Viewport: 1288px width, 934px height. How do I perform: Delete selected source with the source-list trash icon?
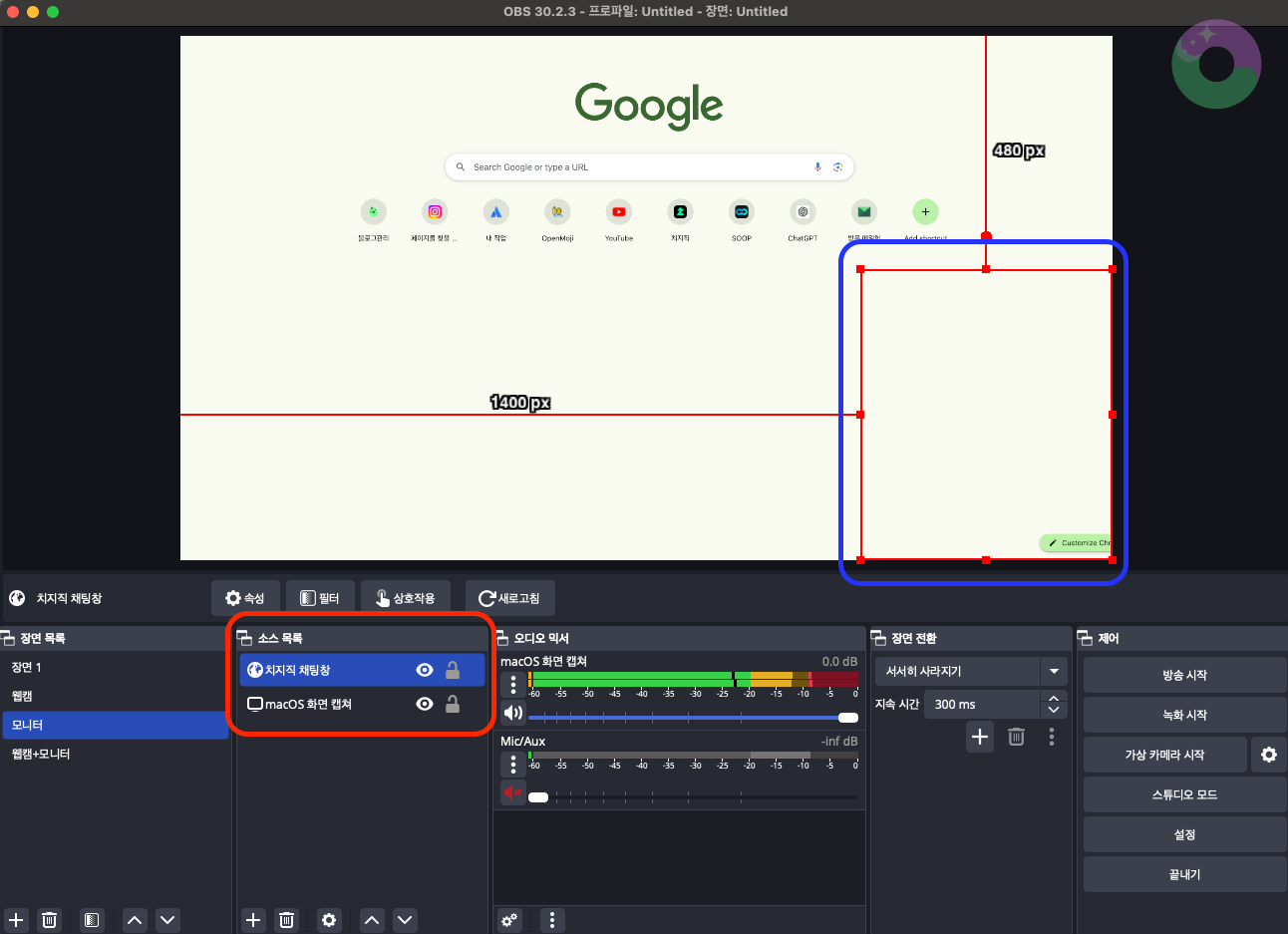[x=286, y=920]
